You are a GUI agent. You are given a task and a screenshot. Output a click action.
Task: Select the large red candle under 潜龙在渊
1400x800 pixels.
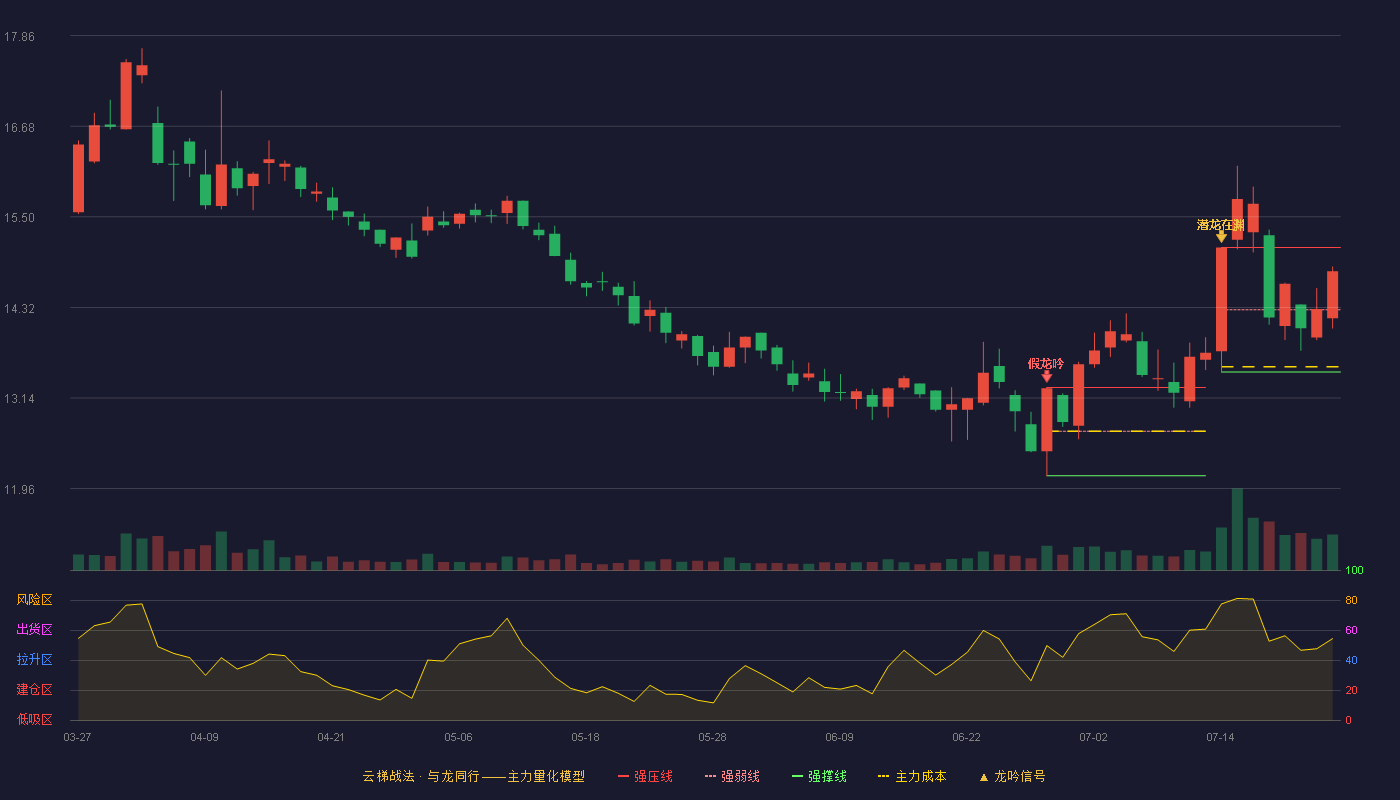tap(1221, 299)
